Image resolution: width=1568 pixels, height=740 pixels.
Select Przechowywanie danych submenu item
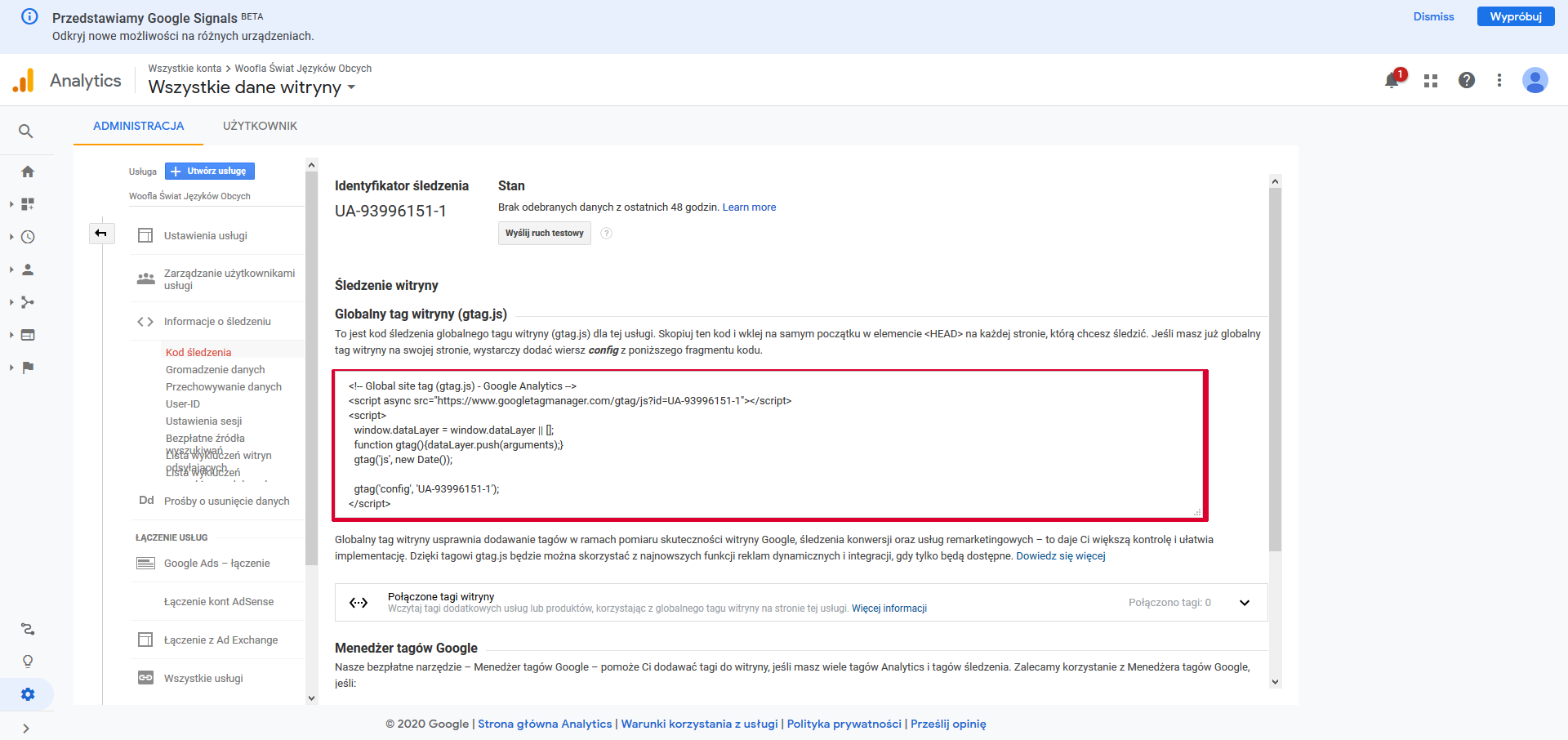(224, 387)
